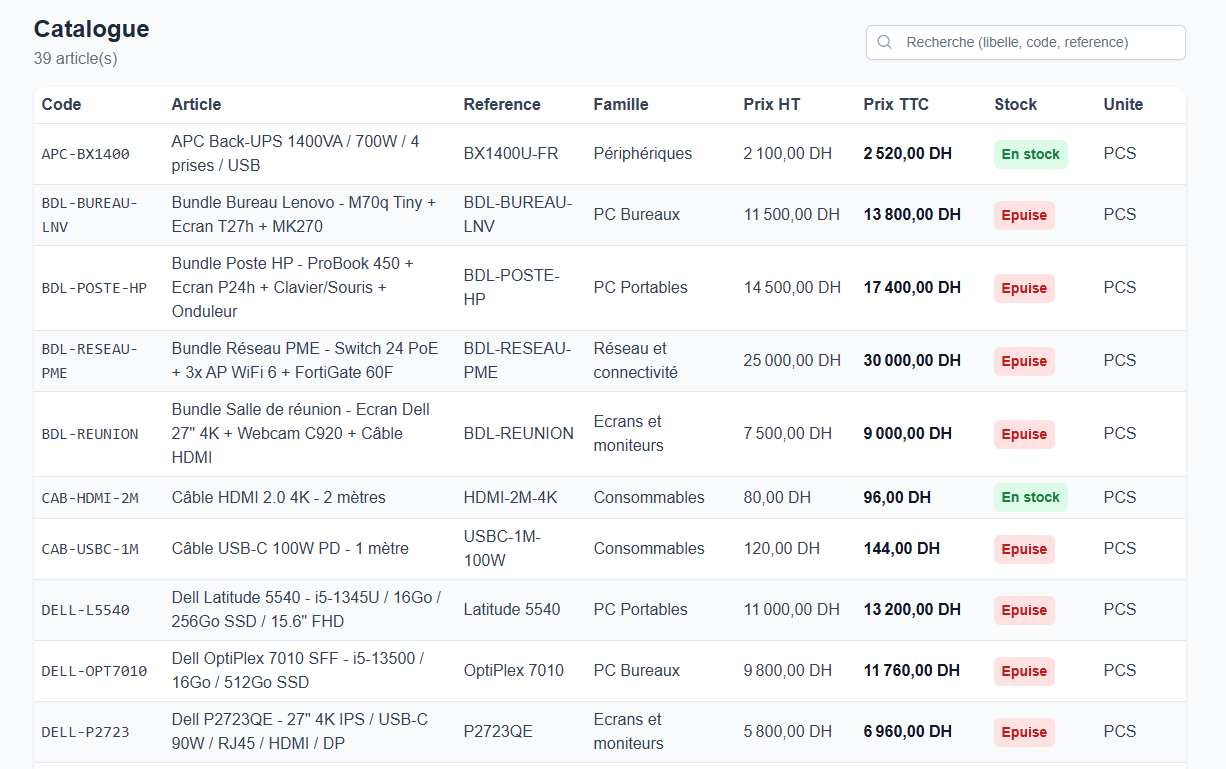Click the Code column header
Image resolution: width=1226 pixels, height=769 pixels.
pyautogui.click(x=62, y=104)
